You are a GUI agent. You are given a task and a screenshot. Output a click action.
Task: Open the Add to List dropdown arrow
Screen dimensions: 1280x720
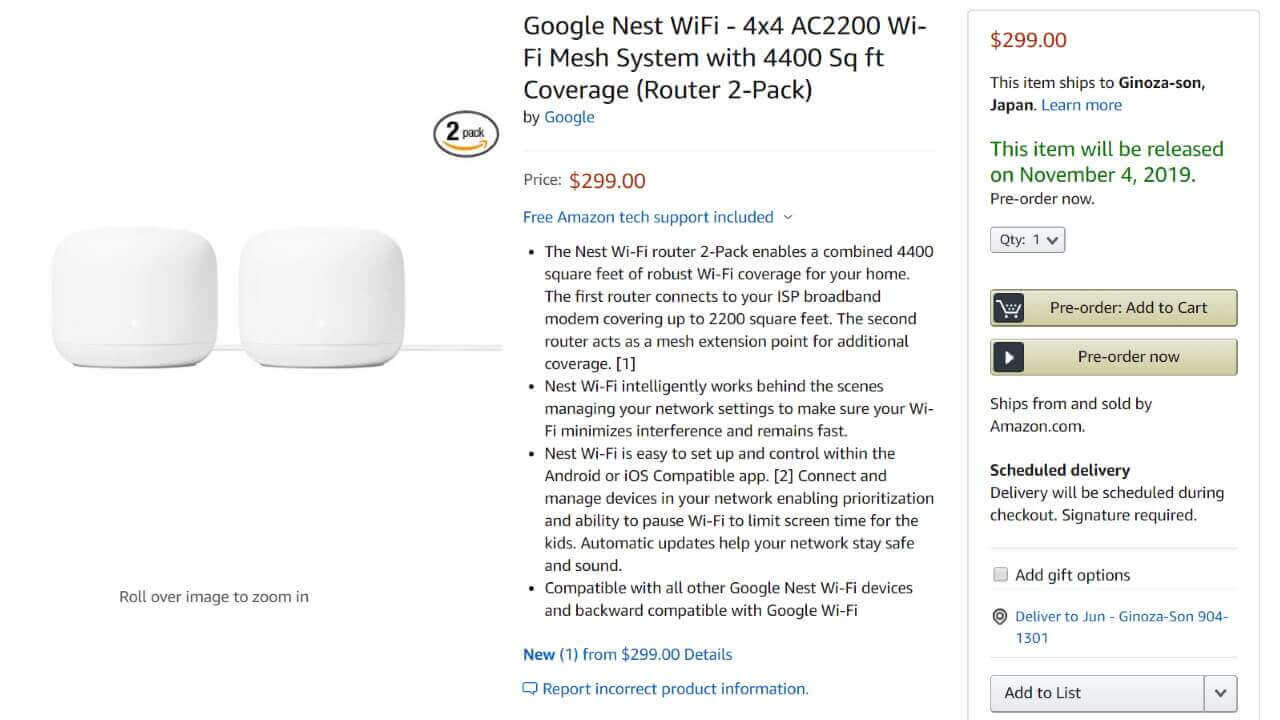click(x=1220, y=693)
